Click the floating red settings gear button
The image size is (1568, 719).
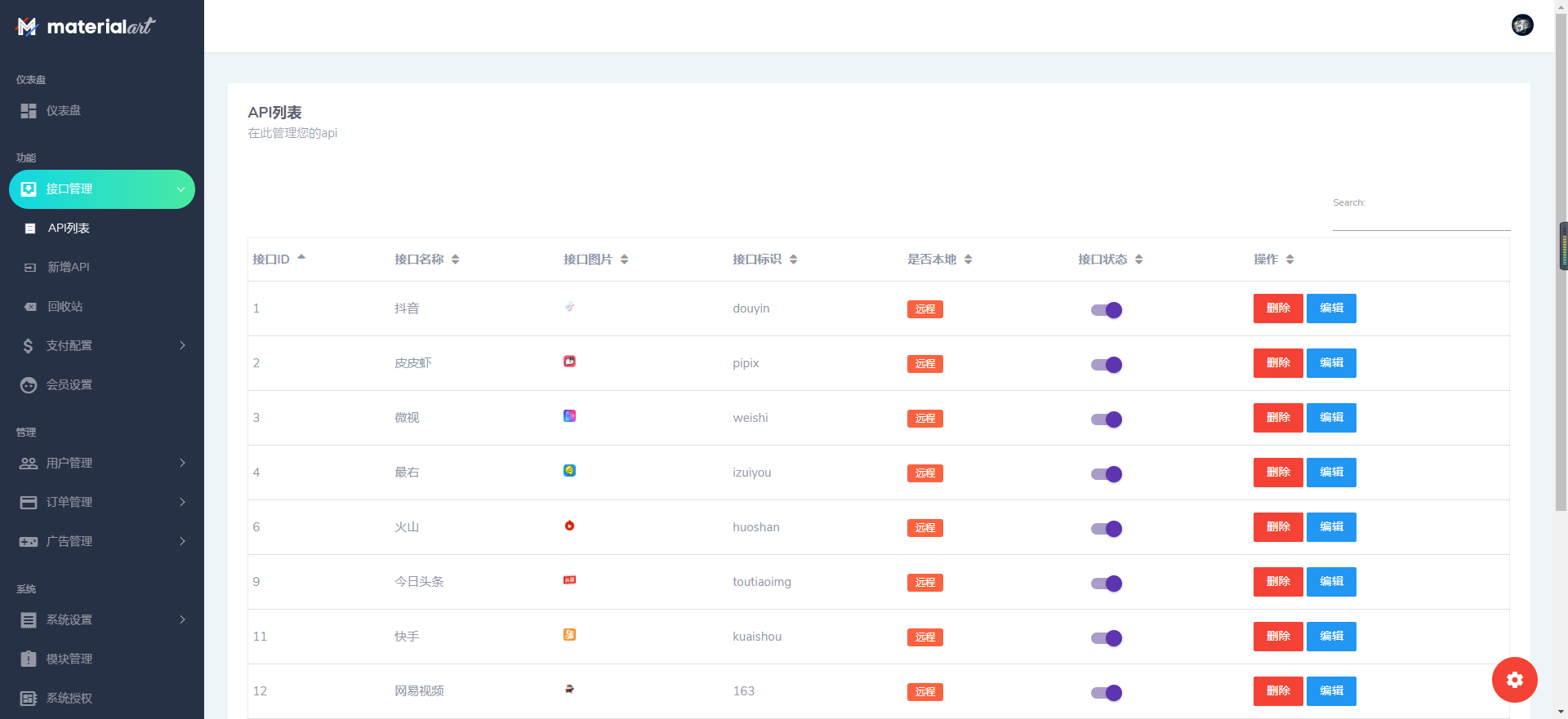pyautogui.click(x=1514, y=679)
